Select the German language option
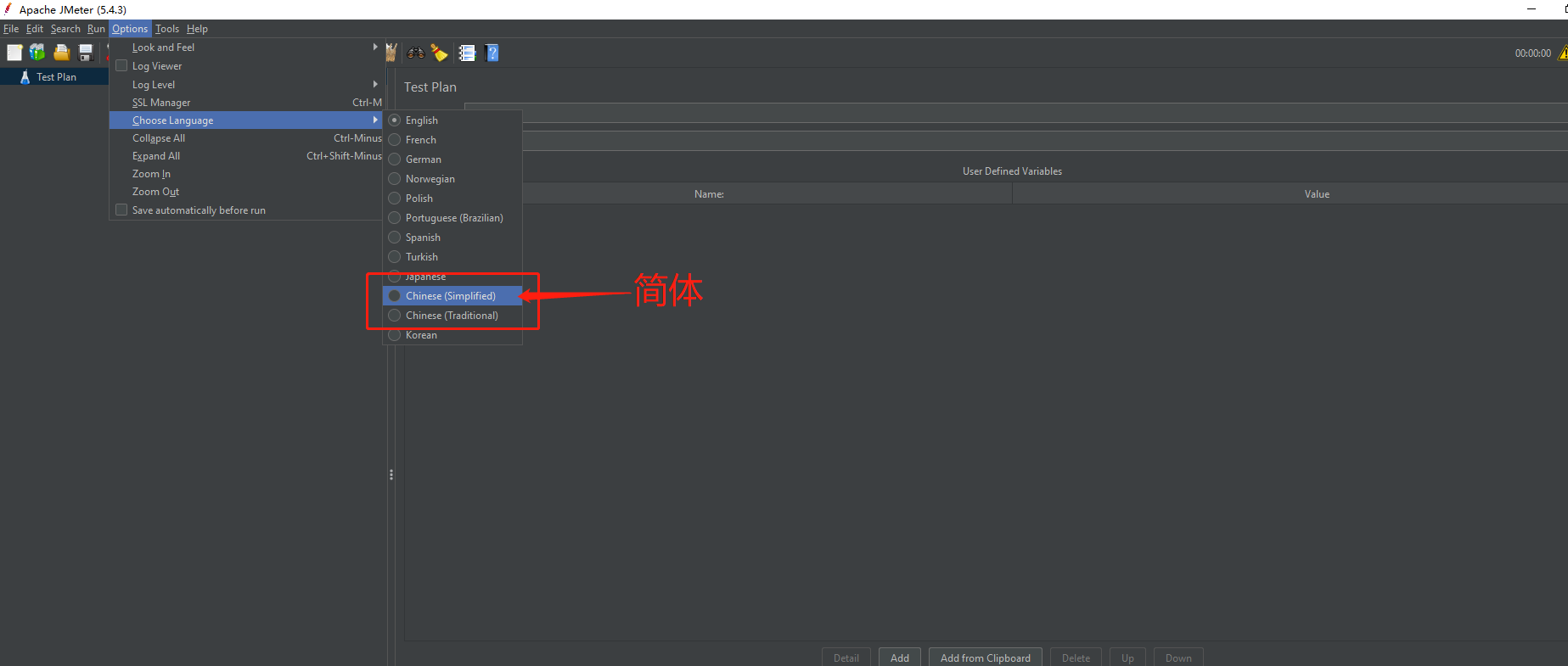 click(x=452, y=159)
